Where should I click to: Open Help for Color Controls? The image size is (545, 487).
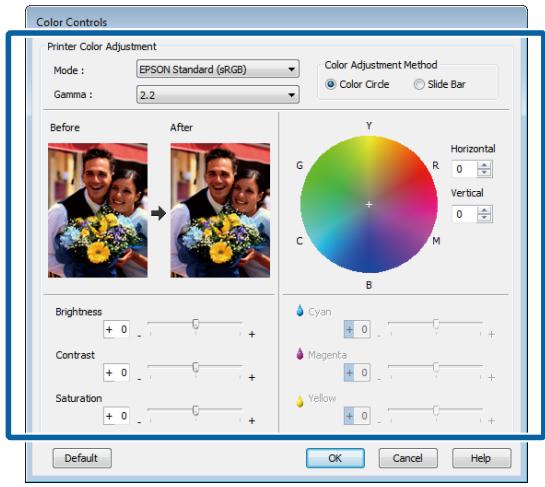coord(481,458)
